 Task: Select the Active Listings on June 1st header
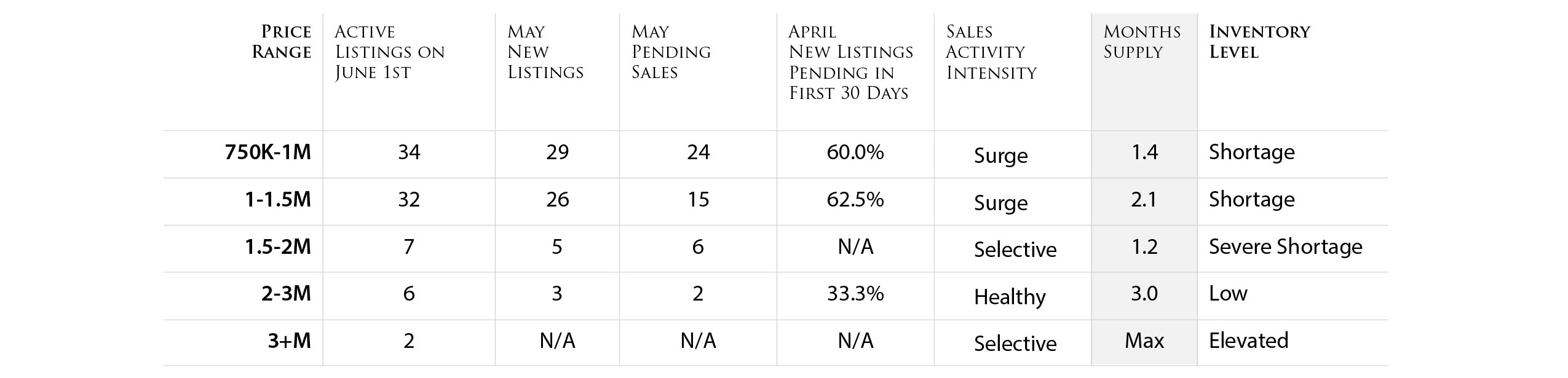point(389,52)
